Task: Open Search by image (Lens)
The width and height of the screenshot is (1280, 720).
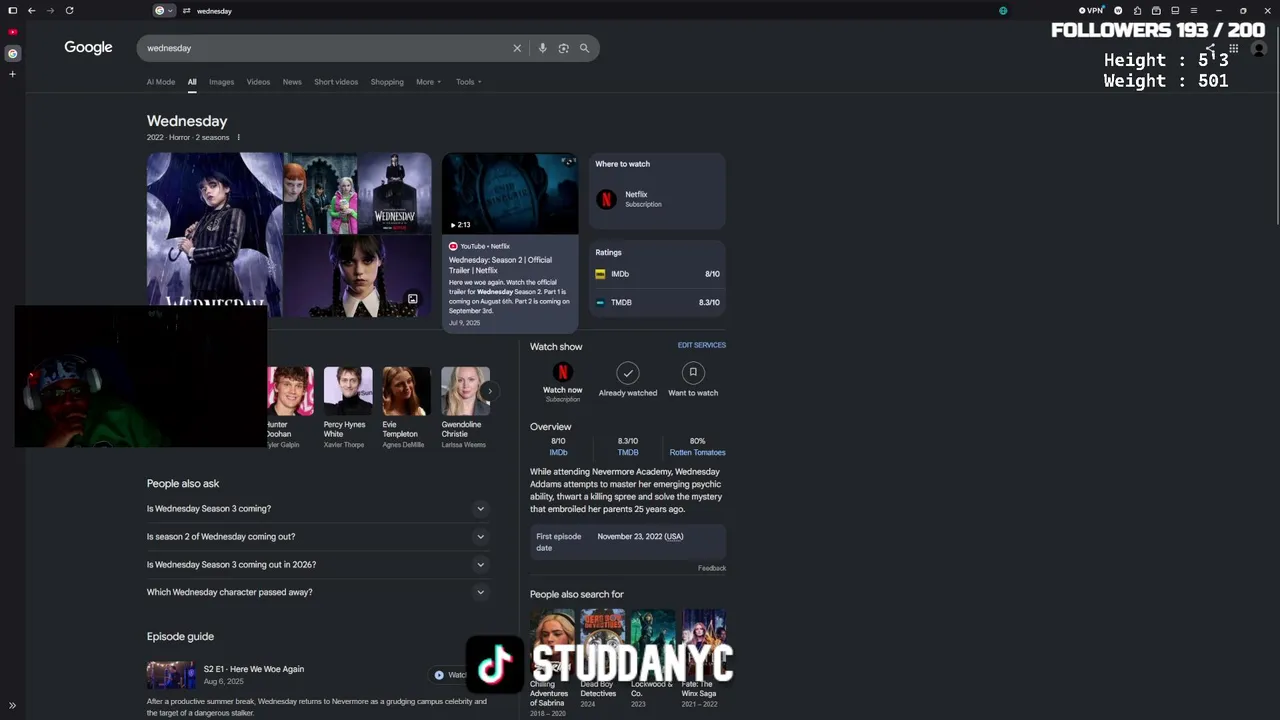Action: pos(563,48)
